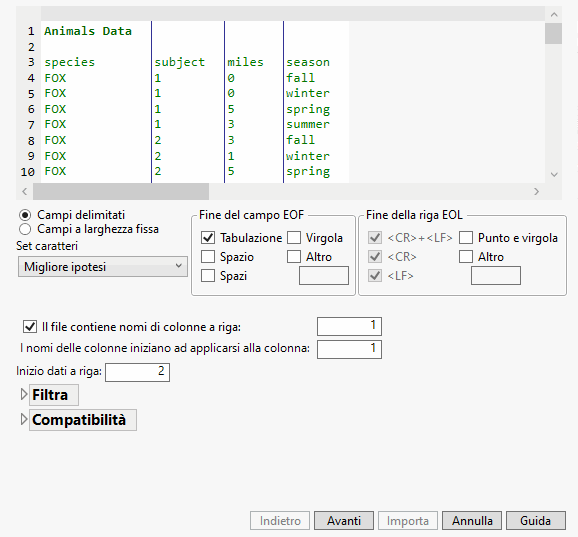Click the preview scroll right arrow

(x=536, y=191)
